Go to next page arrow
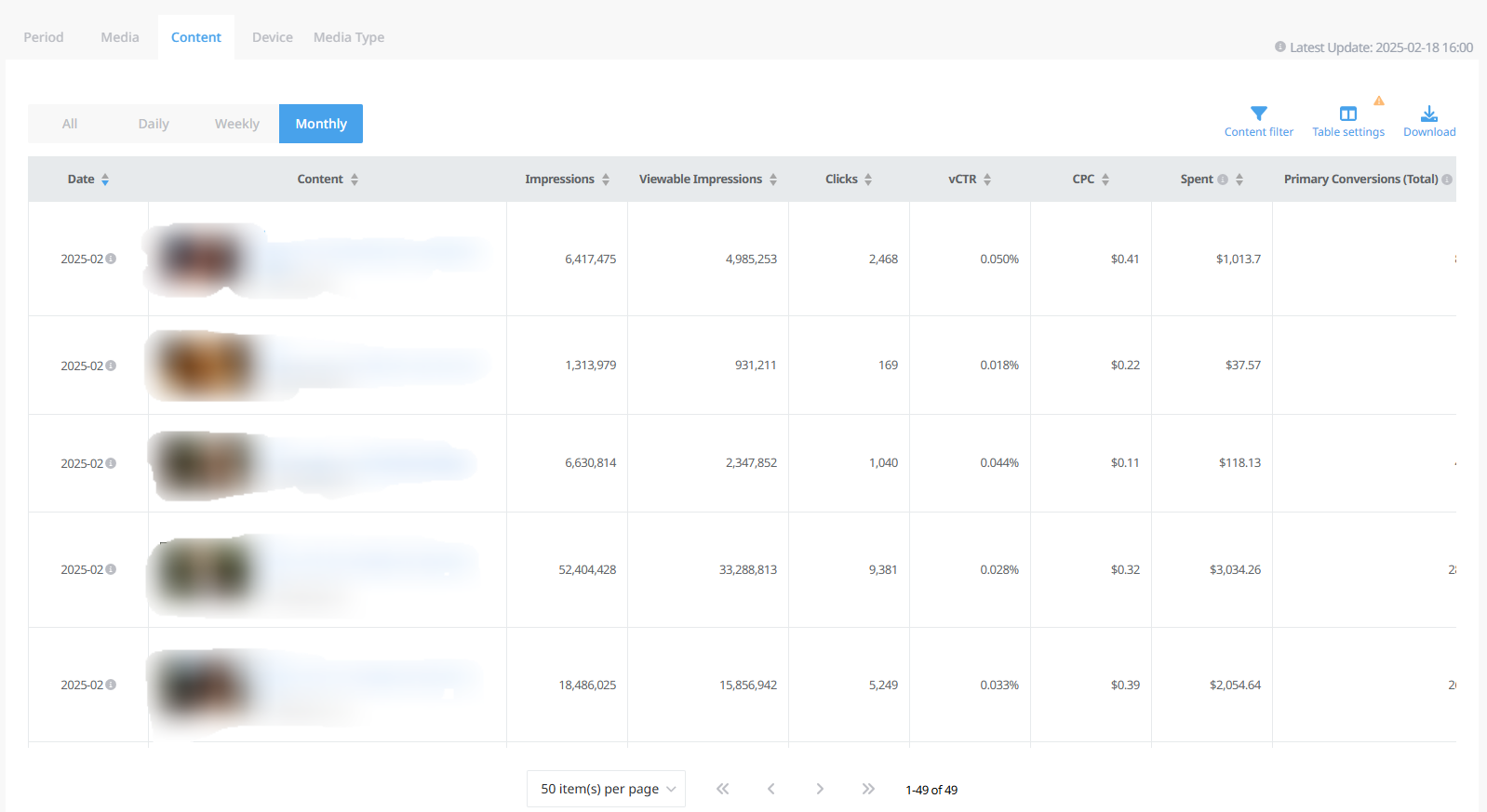Screen dimensions: 1487x812 (x=820, y=789)
